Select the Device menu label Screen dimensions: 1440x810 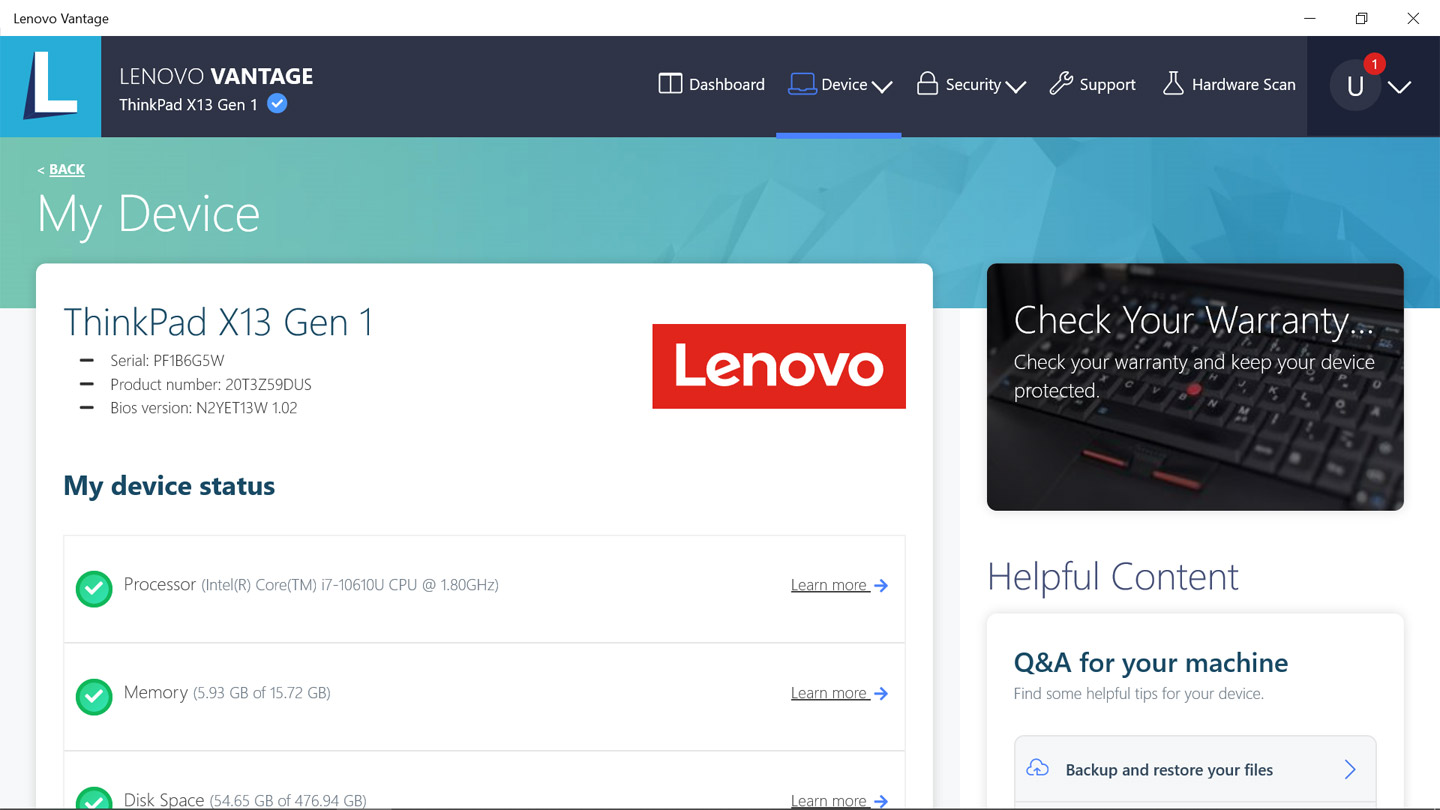pyautogui.click(x=844, y=85)
